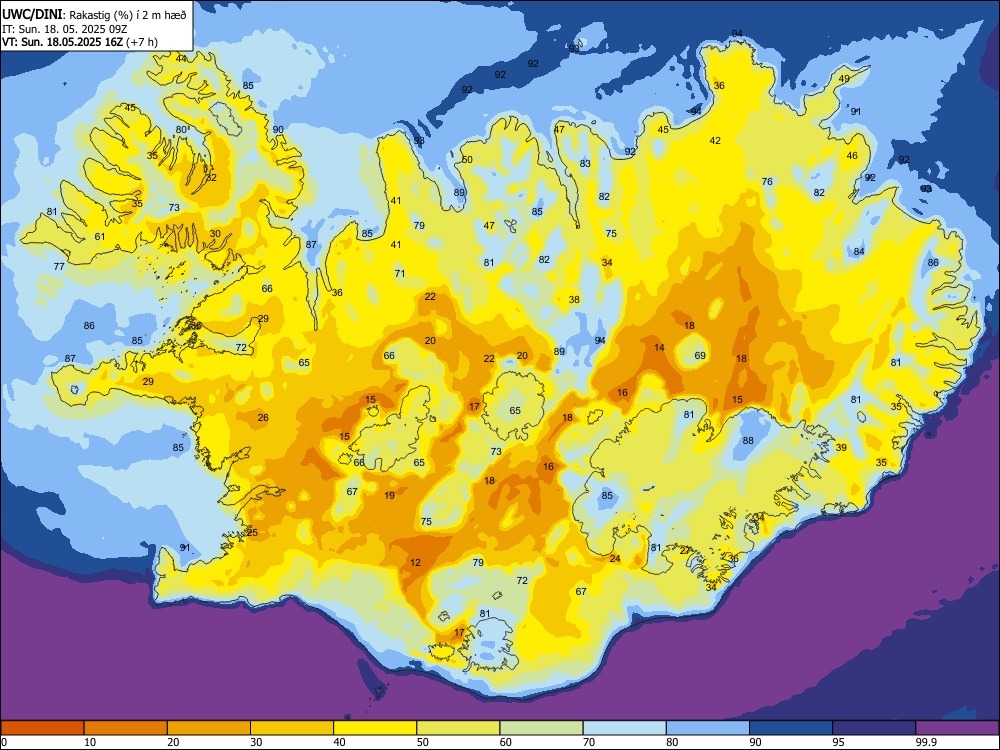Choose the 30–40 golden legend swatch
1000x750 pixels.
(x=292, y=728)
